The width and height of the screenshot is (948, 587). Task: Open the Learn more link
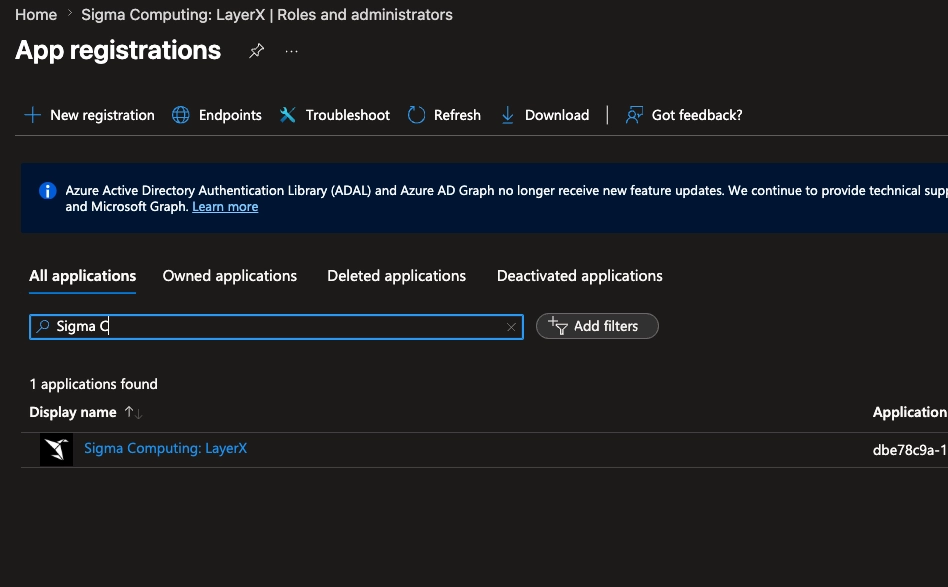pos(225,207)
